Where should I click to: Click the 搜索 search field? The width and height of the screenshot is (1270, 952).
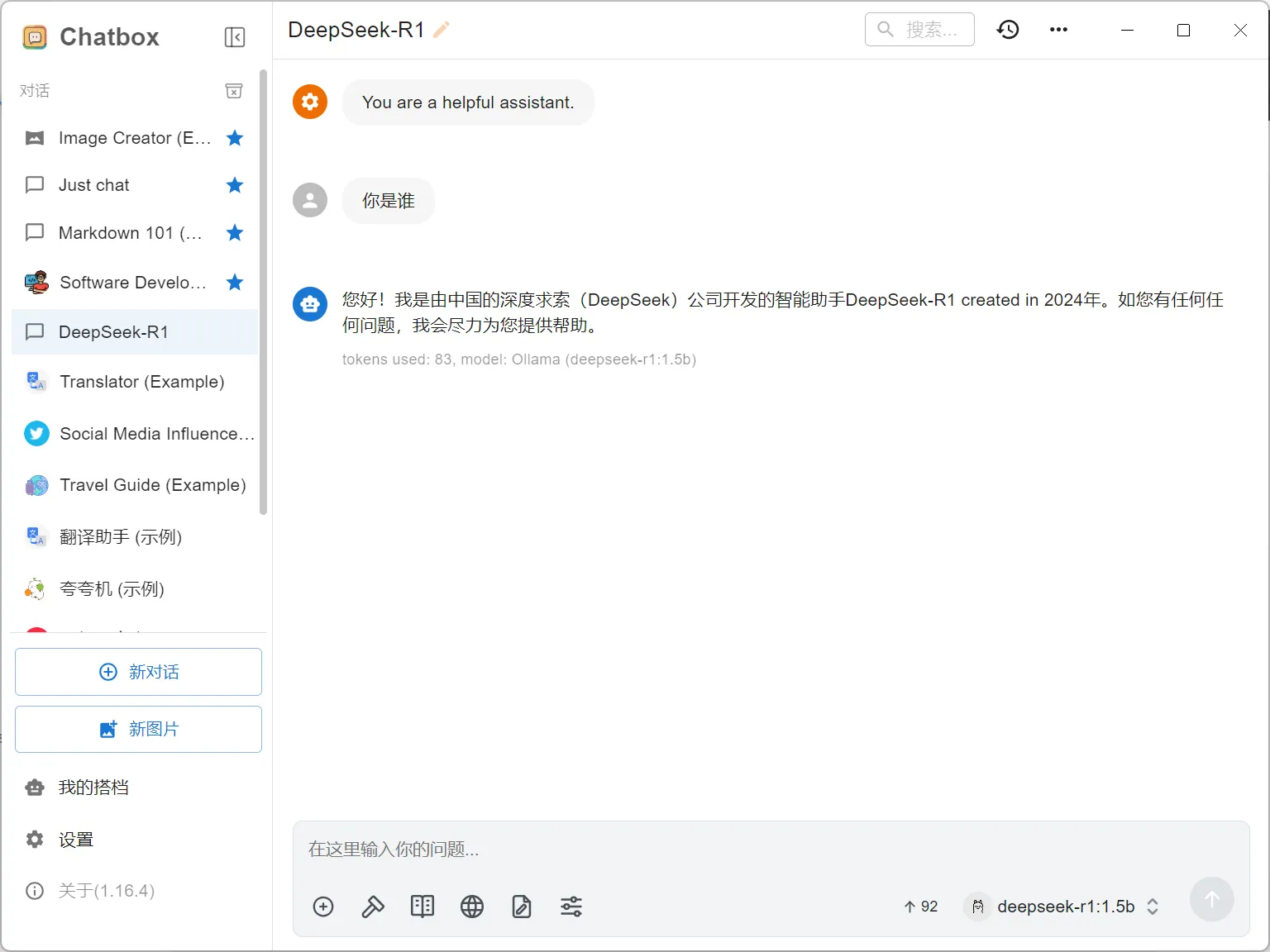pyautogui.click(x=919, y=30)
